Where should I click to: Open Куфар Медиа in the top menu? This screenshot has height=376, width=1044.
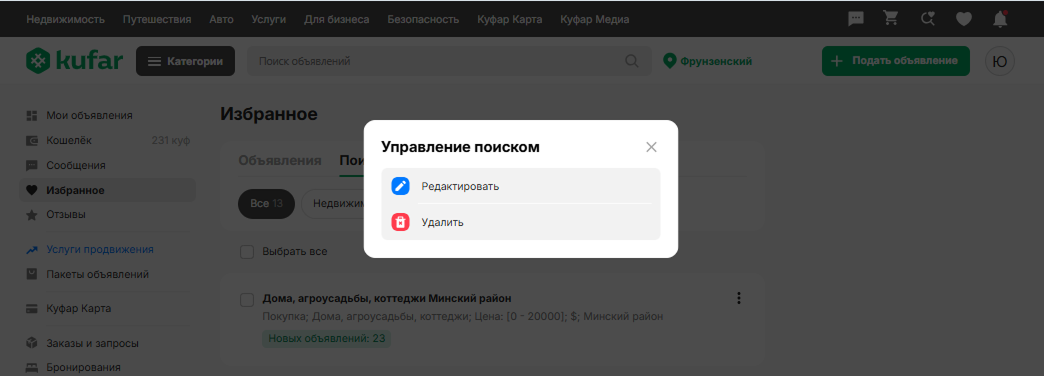click(595, 19)
